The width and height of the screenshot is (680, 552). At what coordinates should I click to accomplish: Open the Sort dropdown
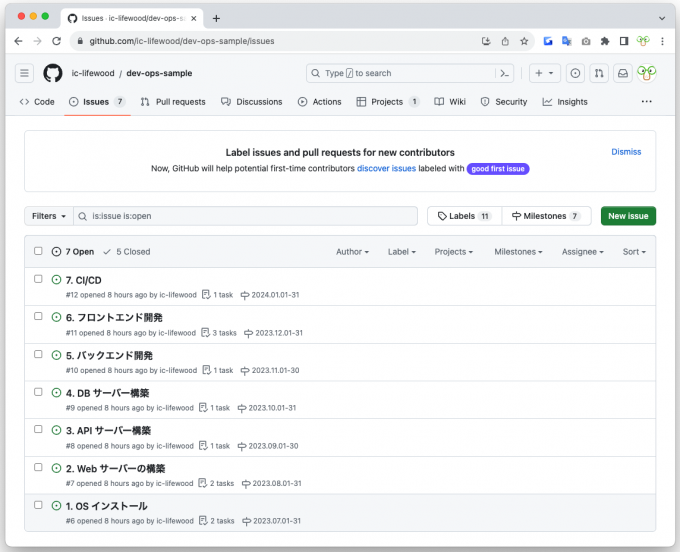click(634, 252)
